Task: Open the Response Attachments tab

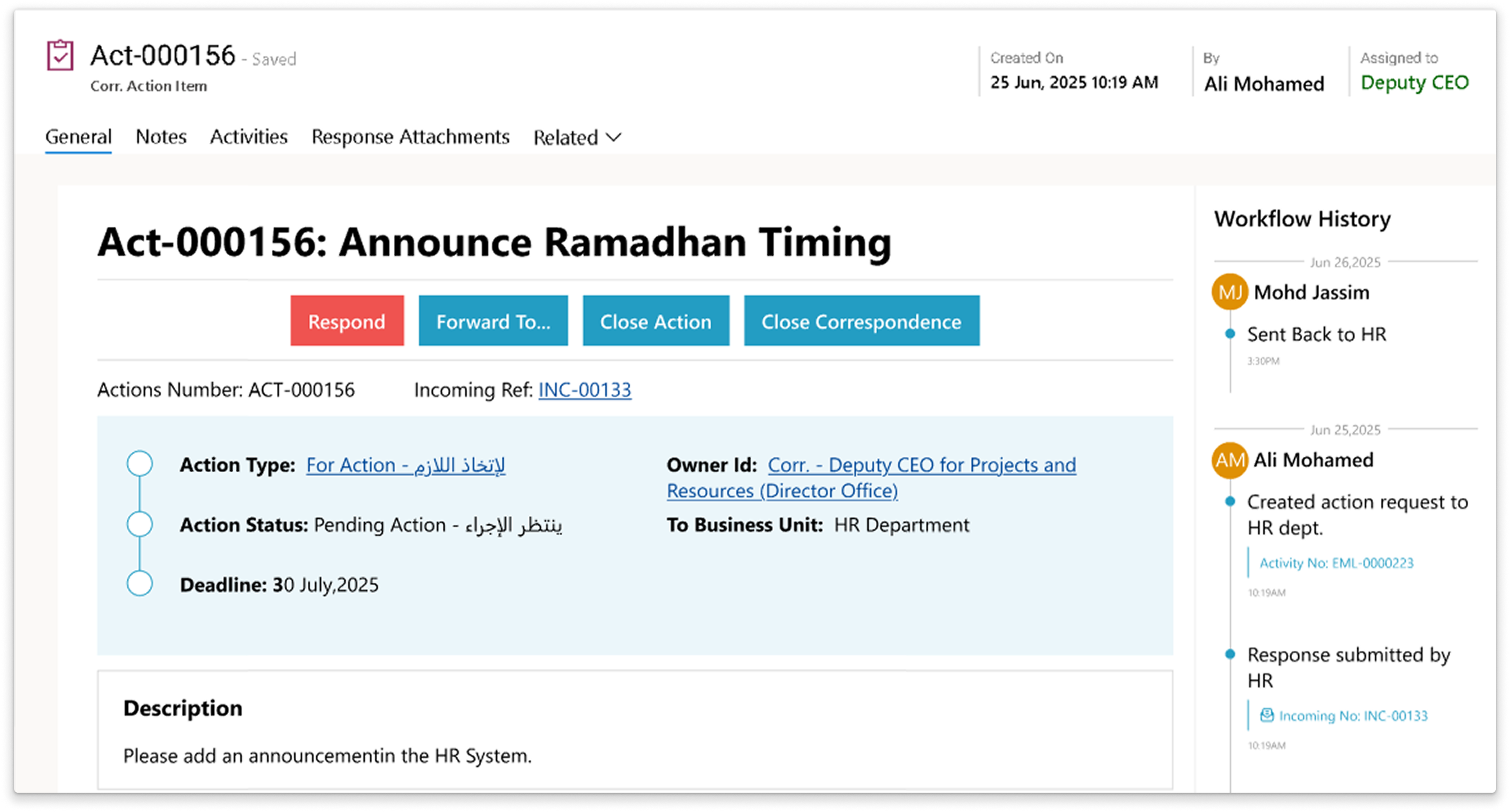Action: pyautogui.click(x=410, y=137)
